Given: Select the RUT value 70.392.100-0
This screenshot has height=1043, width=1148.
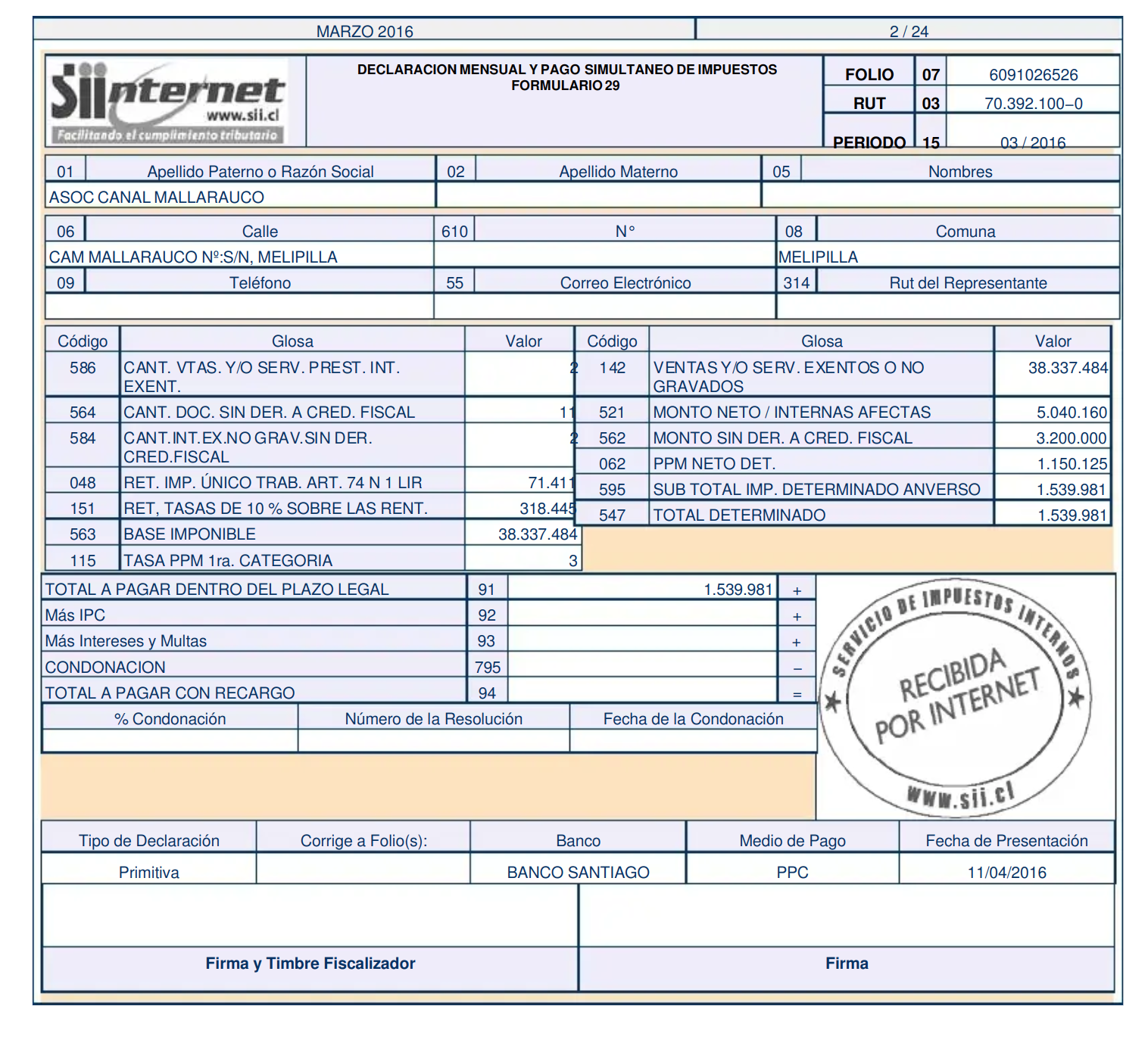Looking at the screenshot, I should [x=1033, y=104].
